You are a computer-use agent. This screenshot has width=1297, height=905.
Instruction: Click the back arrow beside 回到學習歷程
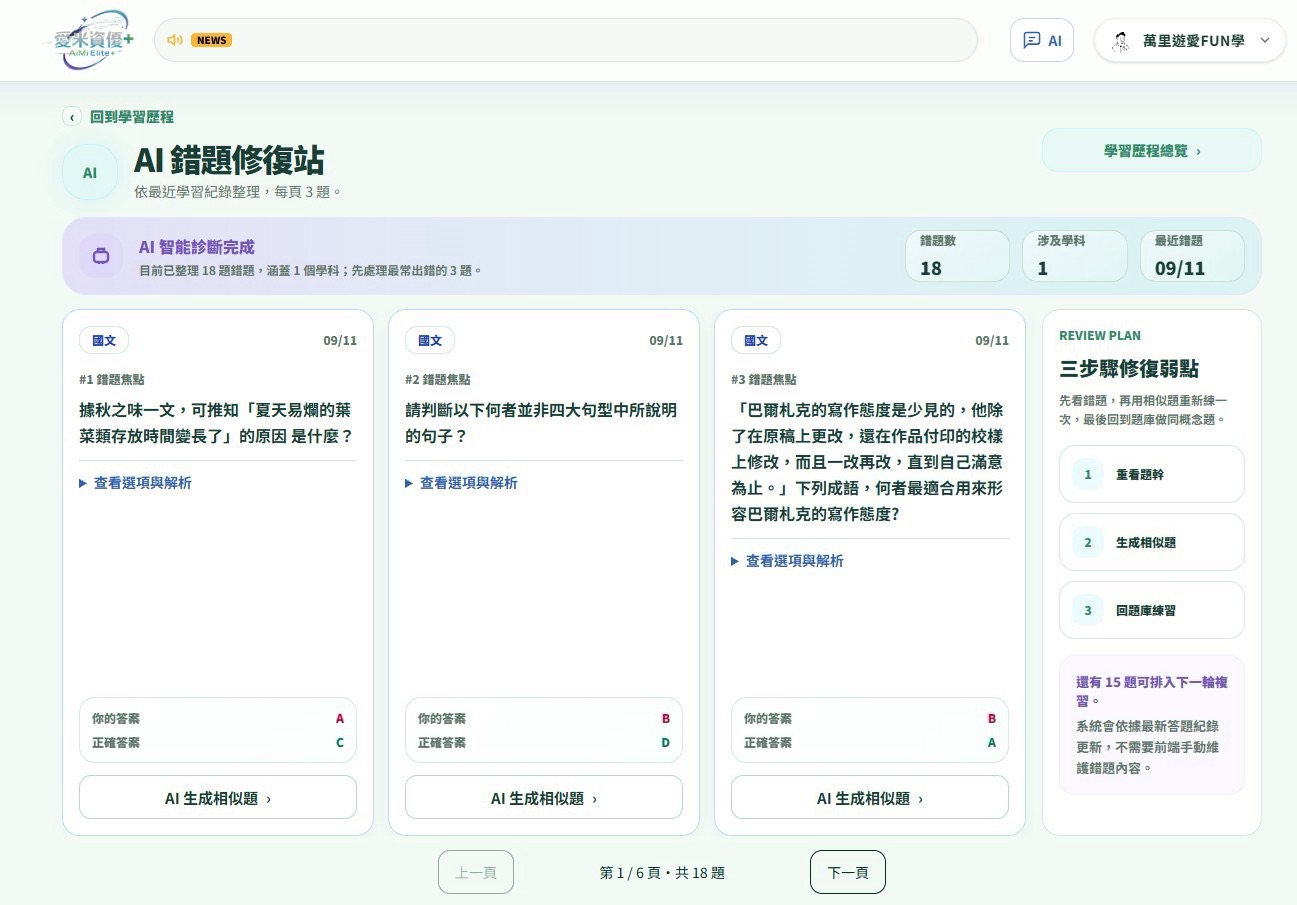[72, 117]
